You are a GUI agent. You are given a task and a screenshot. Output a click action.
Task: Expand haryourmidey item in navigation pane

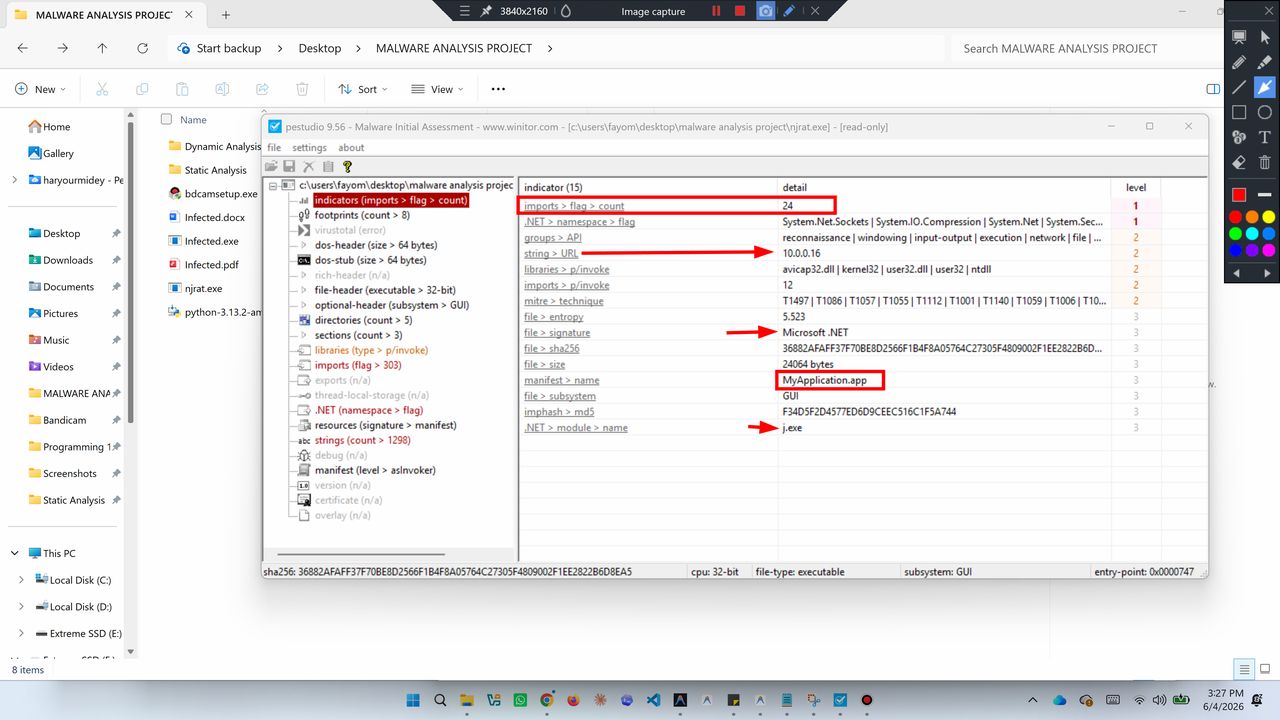(14, 180)
